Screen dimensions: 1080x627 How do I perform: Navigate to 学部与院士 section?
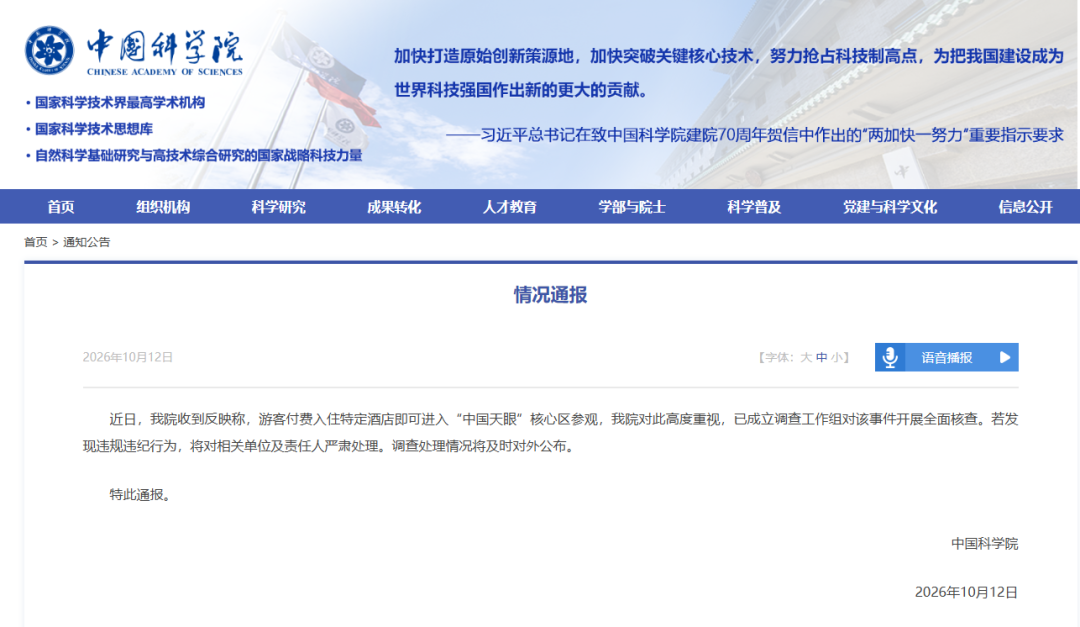632,207
